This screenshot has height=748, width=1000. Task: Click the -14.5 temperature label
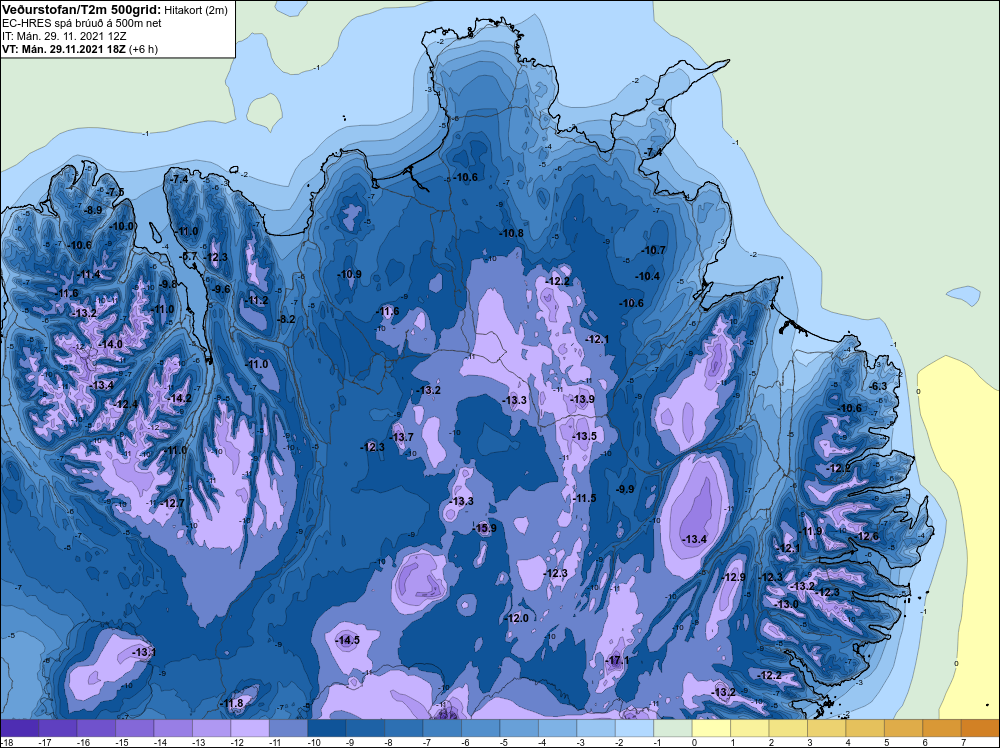coord(348,640)
